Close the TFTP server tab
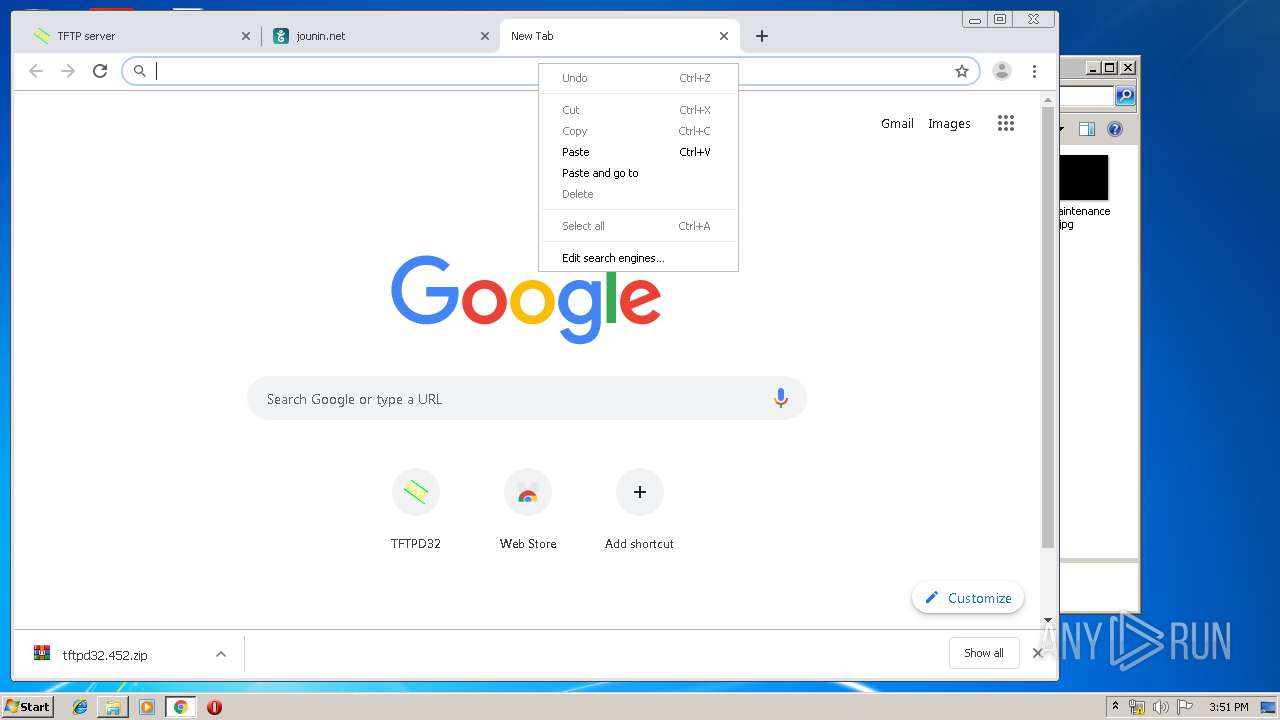1280x720 pixels. (x=246, y=36)
